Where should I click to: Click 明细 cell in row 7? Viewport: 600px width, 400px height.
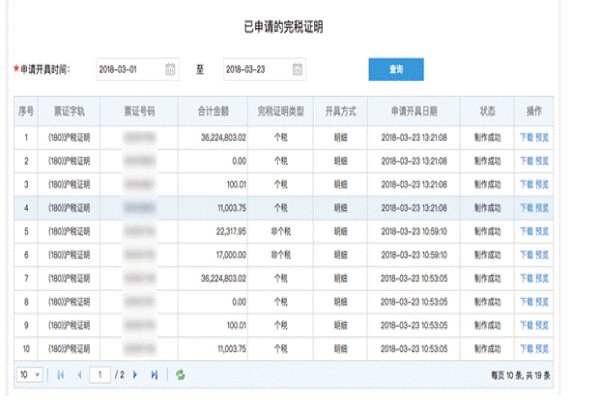(x=341, y=278)
